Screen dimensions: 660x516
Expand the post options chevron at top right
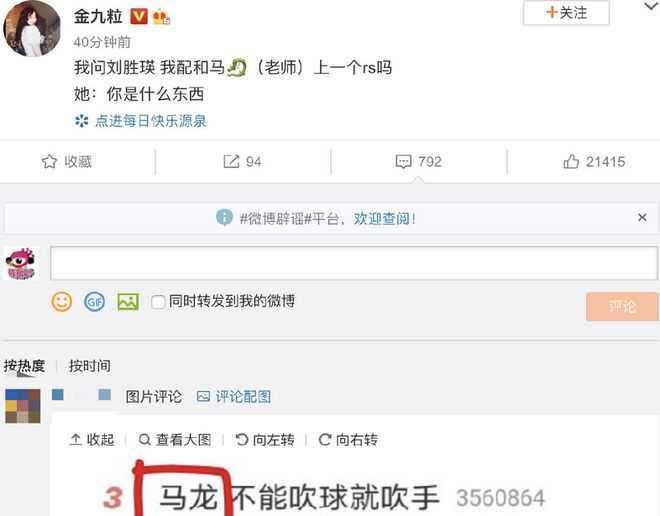[x=652, y=6]
